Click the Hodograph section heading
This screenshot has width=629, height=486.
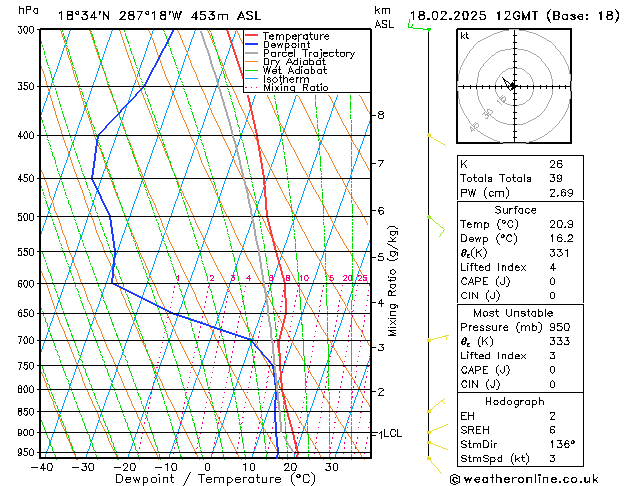point(515,402)
